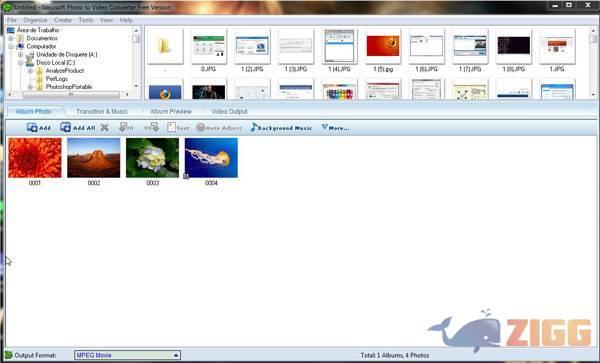Click the app icon in title bar

tap(6, 7)
